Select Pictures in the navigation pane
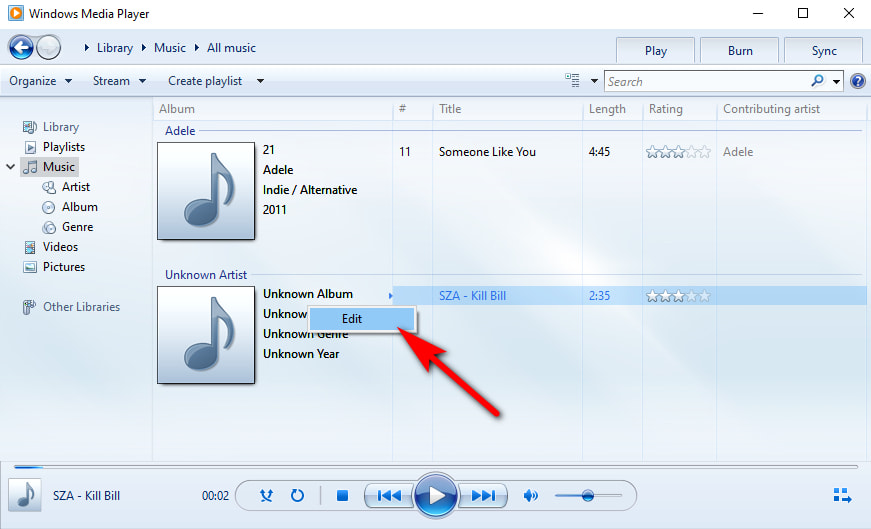The width and height of the screenshot is (871, 529). (63, 267)
